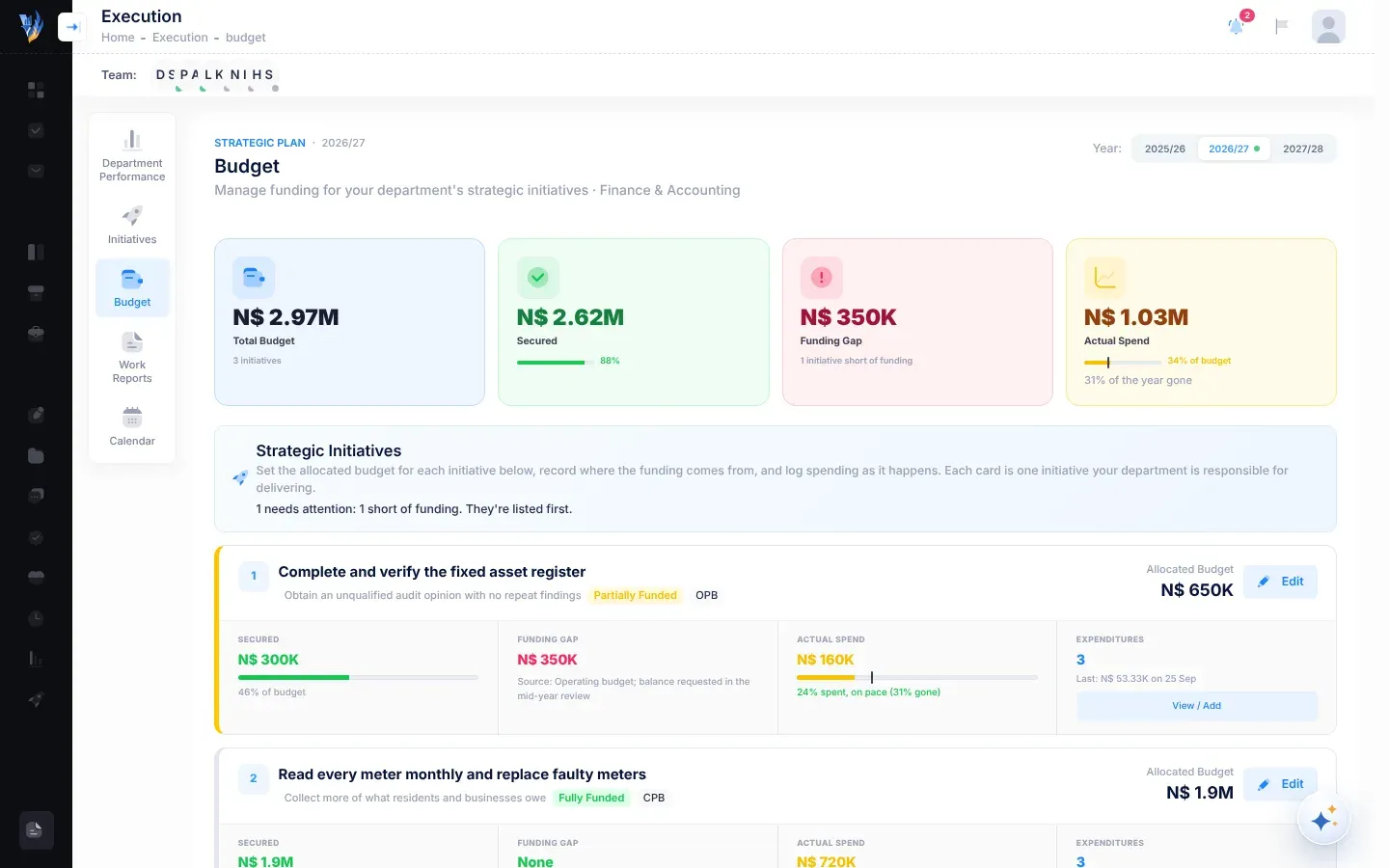Click the Fully Funded badge
This screenshot has width=1389, height=868.
pyautogui.click(x=591, y=798)
